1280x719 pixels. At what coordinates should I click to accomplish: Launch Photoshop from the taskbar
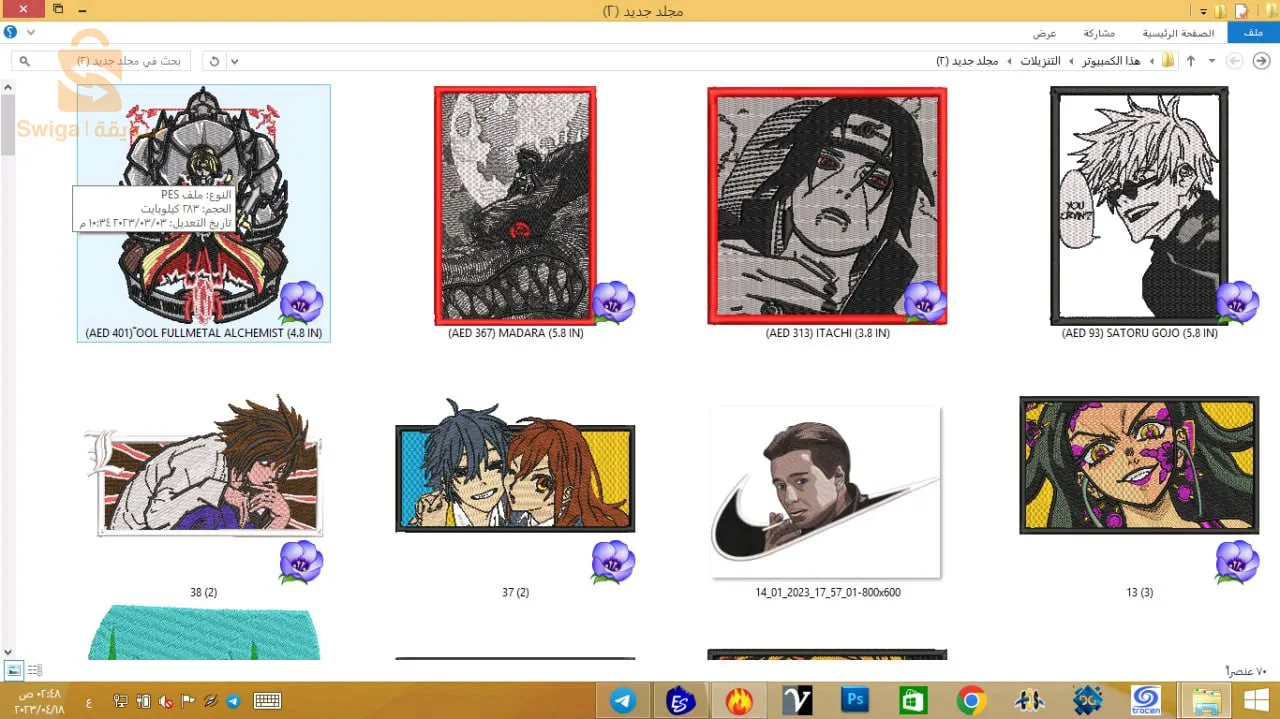coord(855,700)
